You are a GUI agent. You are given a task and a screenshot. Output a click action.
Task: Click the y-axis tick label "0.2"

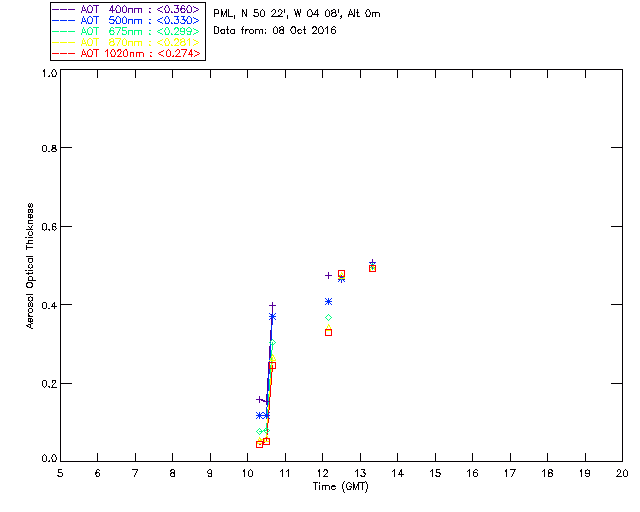pos(49,383)
